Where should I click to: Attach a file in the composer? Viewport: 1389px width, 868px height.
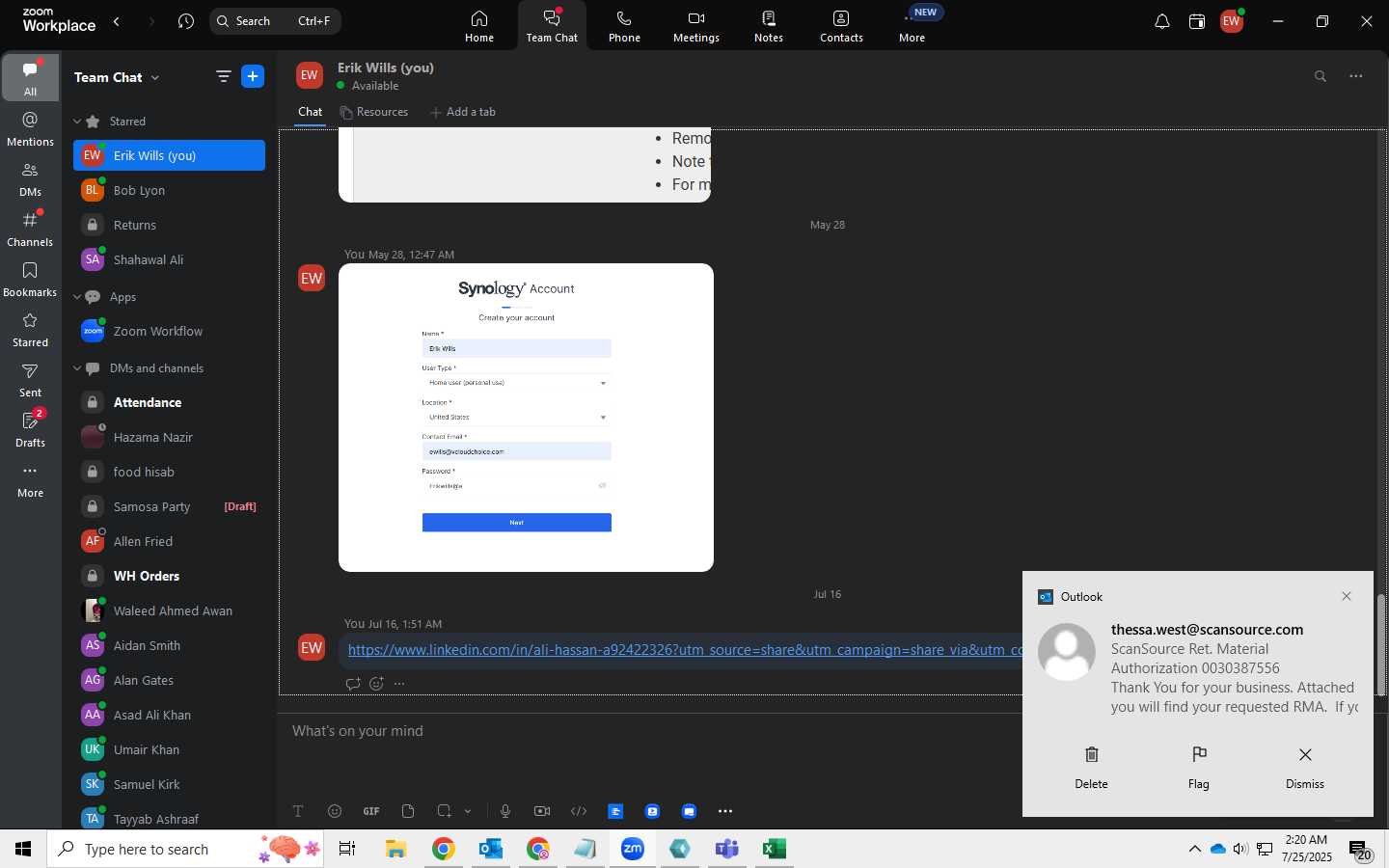(408, 811)
